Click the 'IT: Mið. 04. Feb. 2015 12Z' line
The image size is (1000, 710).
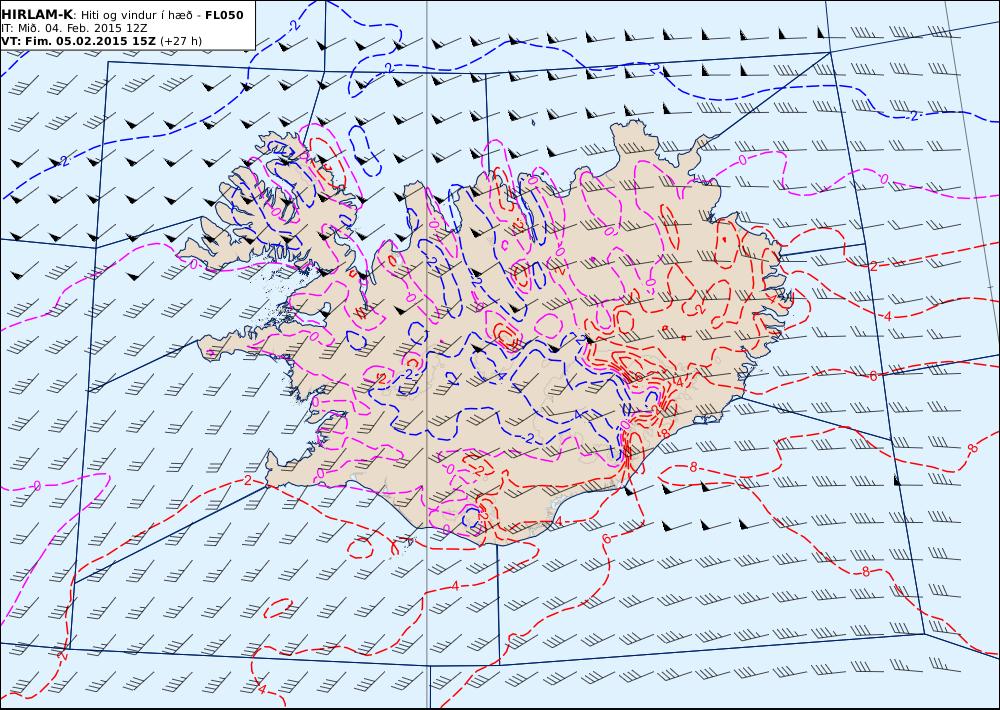74,28
